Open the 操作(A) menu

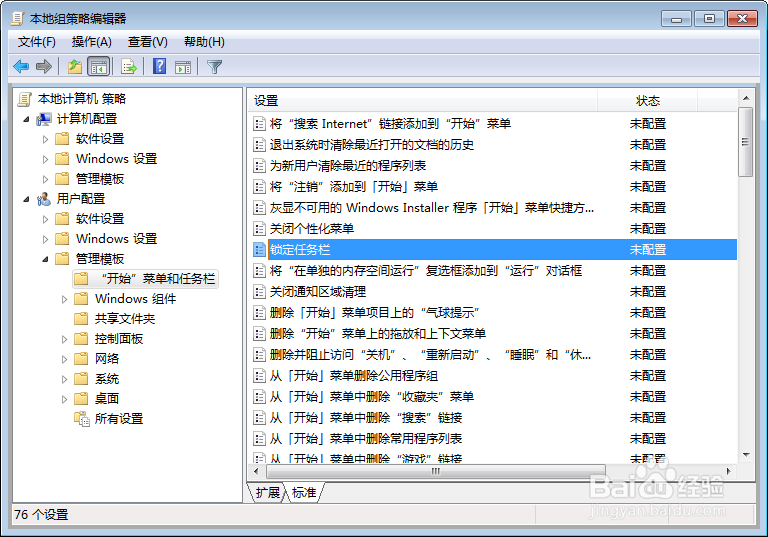coord(92,42)
